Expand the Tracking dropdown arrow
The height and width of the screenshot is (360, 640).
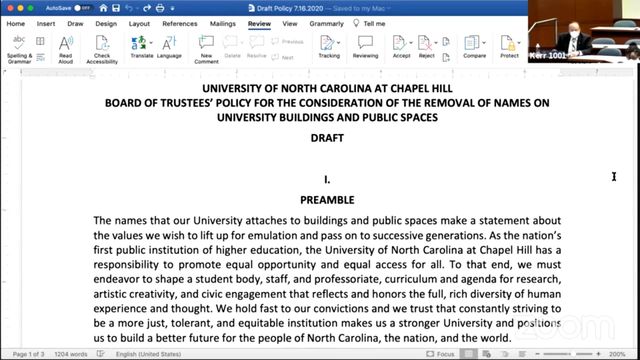[x=338, y=43]
